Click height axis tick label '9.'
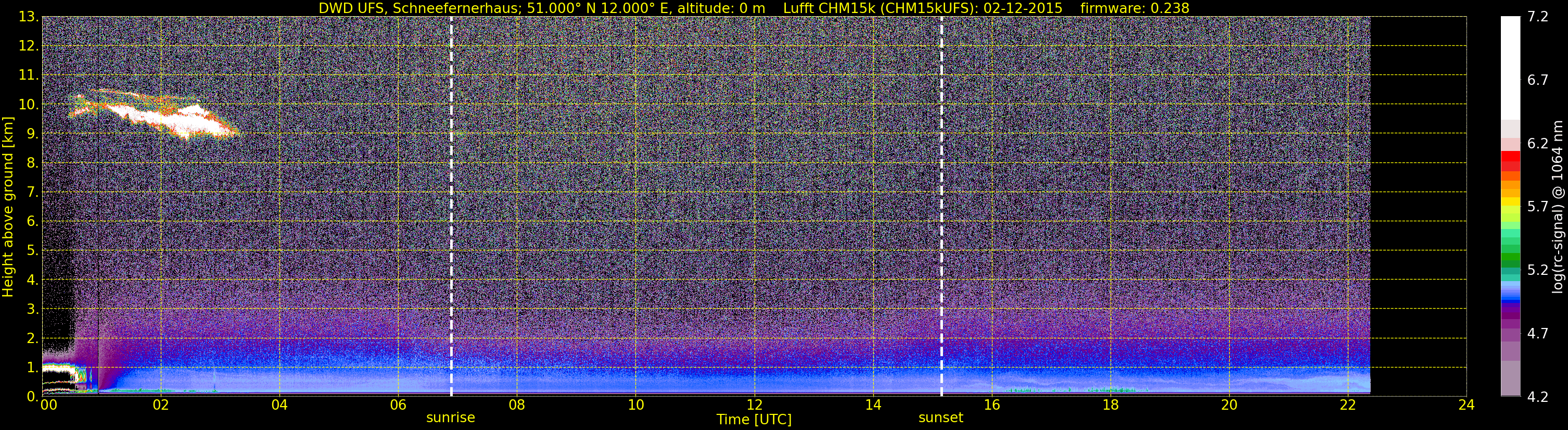This screenshot has height=430, width=1568. 32,133
